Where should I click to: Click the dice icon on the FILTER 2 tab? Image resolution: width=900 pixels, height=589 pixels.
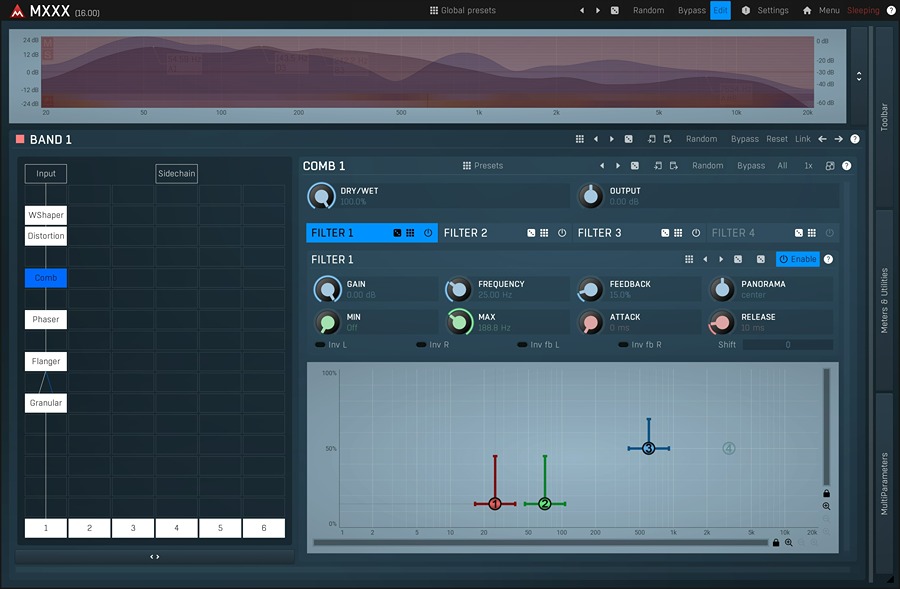click(x=533, y=232)
